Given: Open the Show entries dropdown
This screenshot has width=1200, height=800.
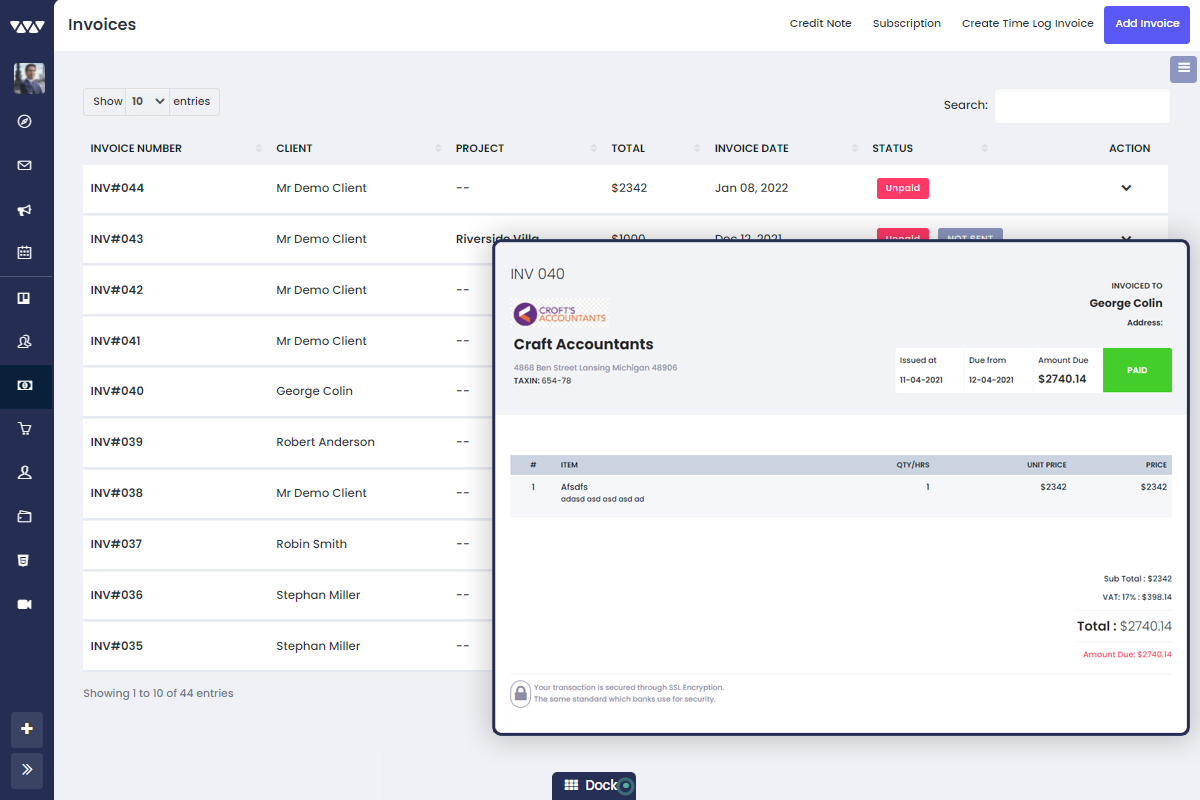Looking at the screenshot, I should pyautogui.click(x=146, y=101).
